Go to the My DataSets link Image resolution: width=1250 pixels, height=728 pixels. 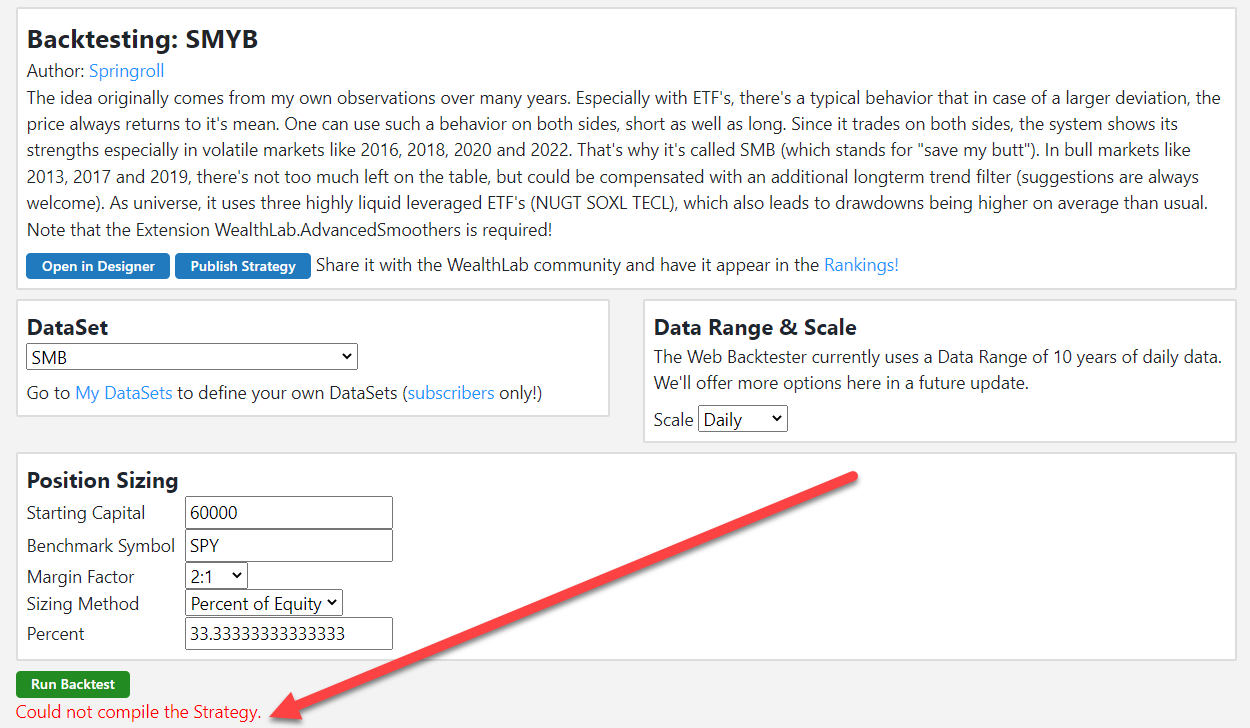click(124, 393)
